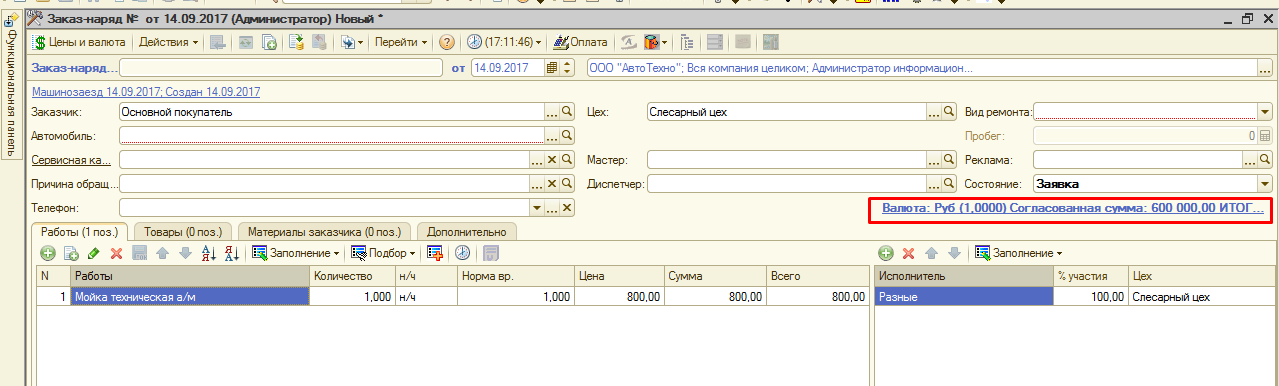Click magnifier icon of Автомобиль field
This screenshot has width=1279, height=386.
click(x=567, y=135)
